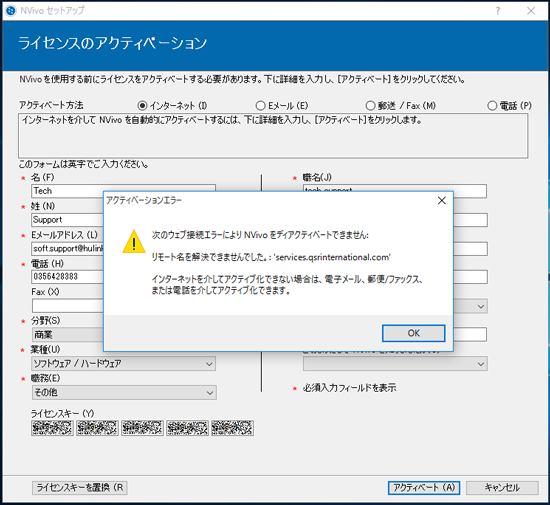Click the アクティベート button

point(424,487)
